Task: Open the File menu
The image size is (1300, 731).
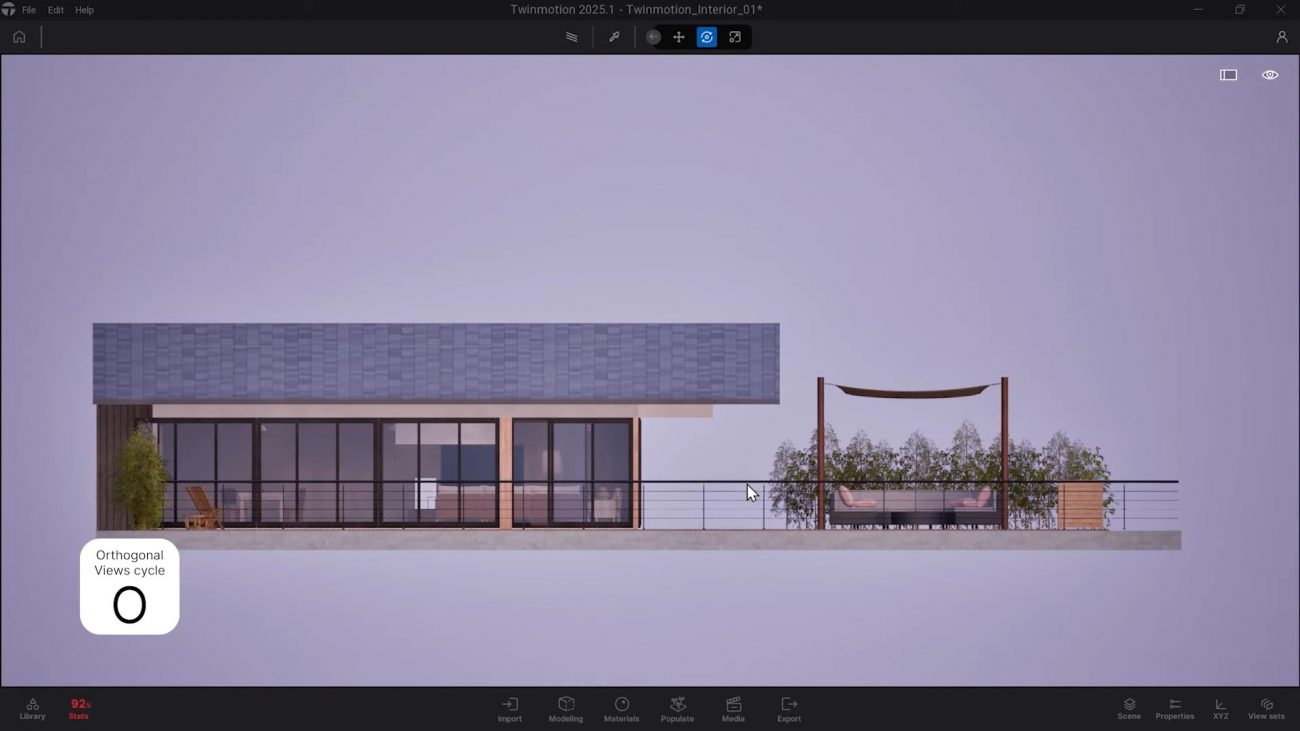Action: [x=29, y=10]
